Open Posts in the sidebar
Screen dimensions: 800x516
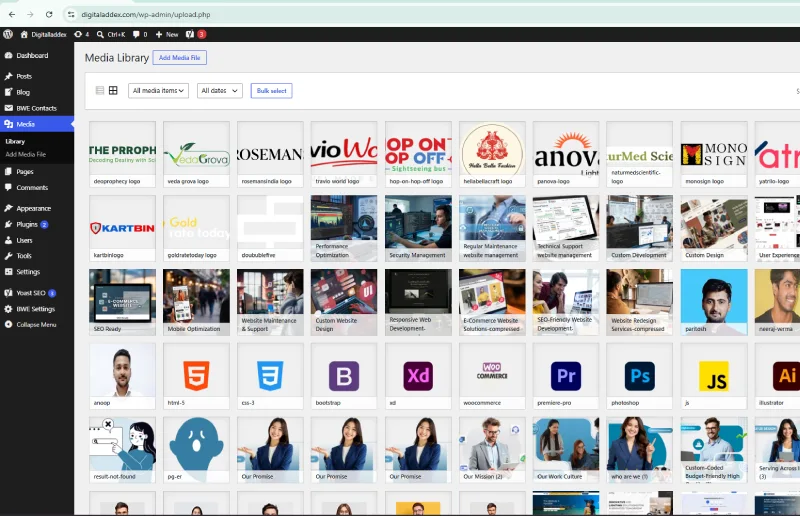coord(24,76)
